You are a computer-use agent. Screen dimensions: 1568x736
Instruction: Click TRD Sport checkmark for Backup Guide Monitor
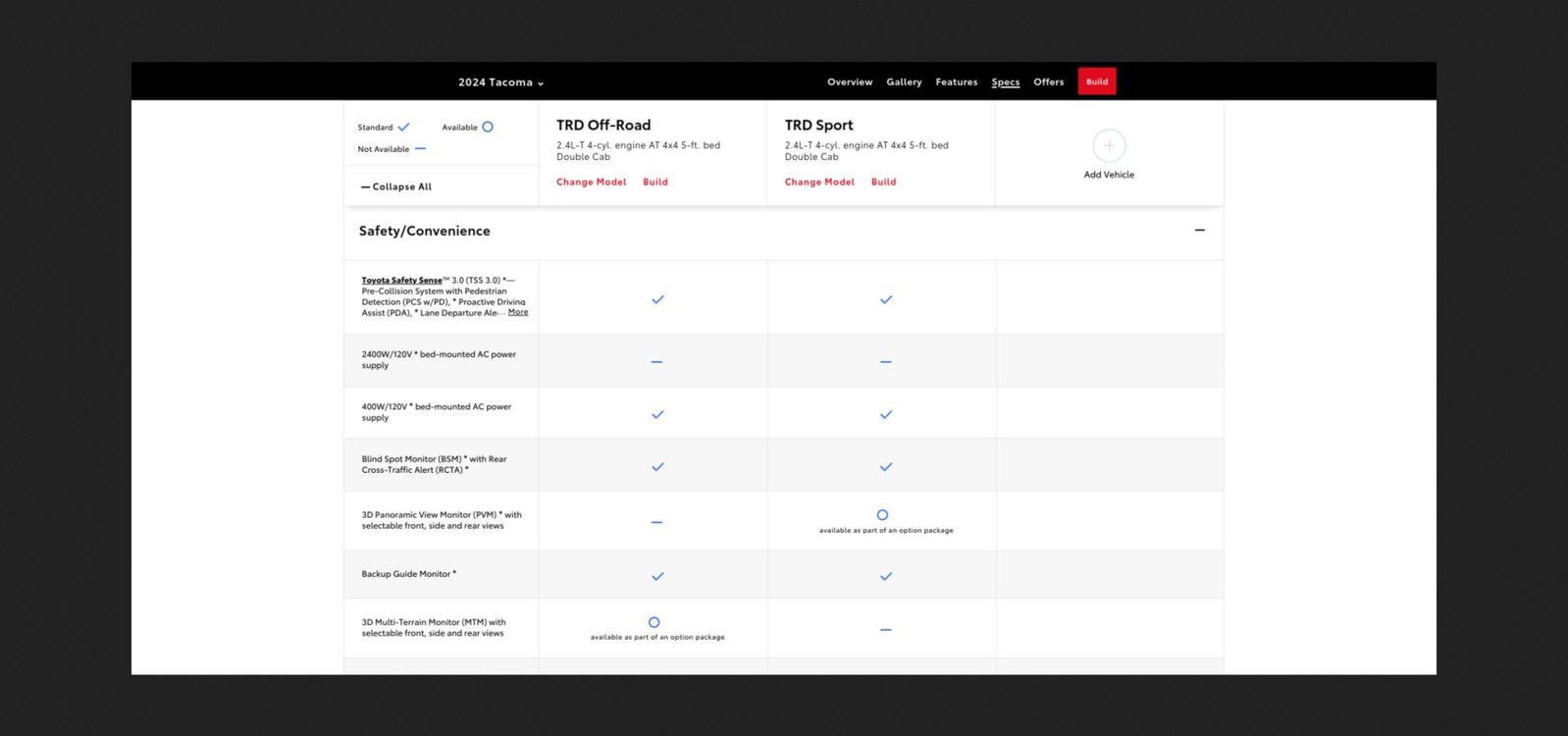pyautogui.click(x=886, y=576)
